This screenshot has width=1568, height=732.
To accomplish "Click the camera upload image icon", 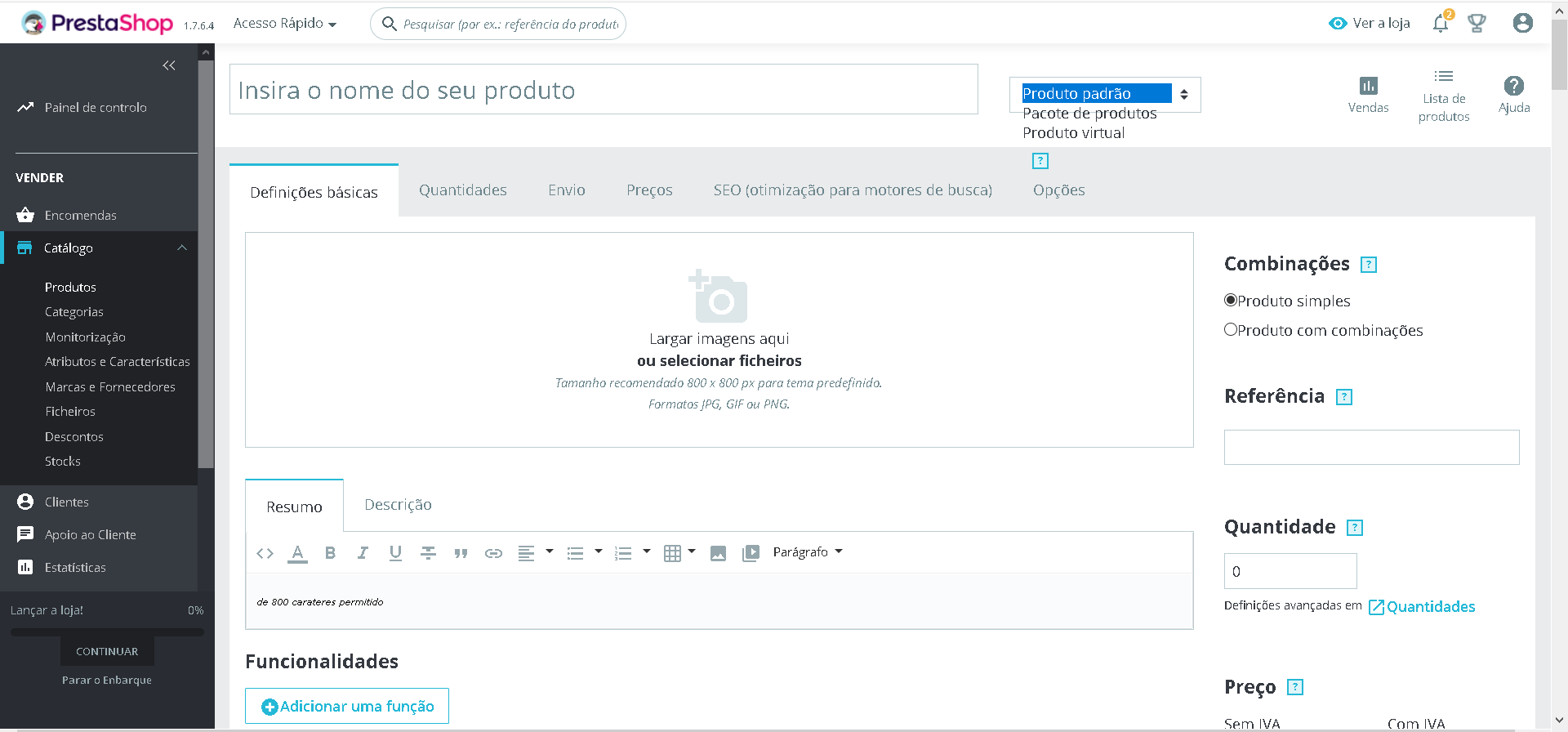I will pos(719,296).
